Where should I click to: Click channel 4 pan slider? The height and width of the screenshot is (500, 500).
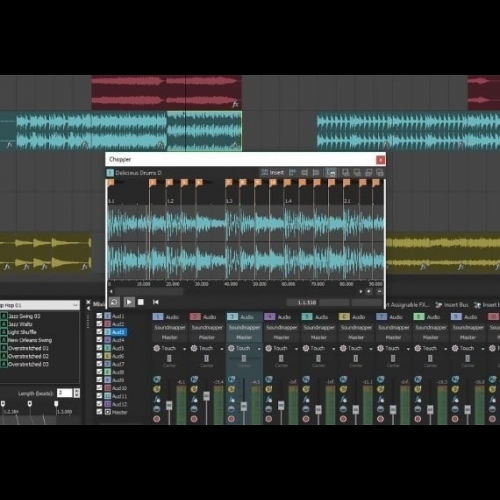[x=281, y=358]
